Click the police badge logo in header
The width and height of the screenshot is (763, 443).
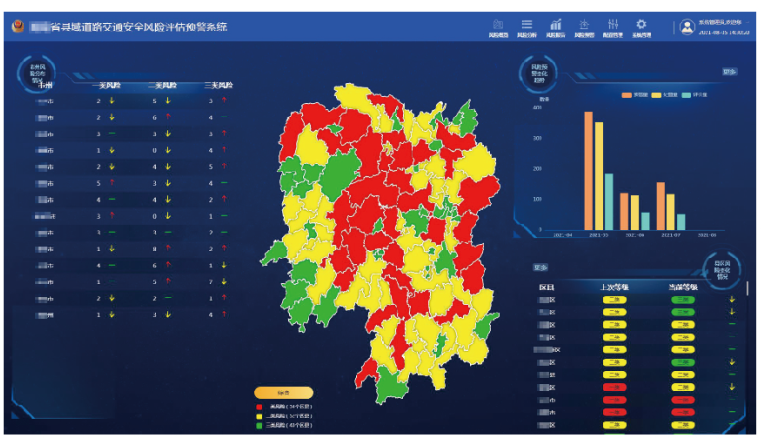point(18,26)
